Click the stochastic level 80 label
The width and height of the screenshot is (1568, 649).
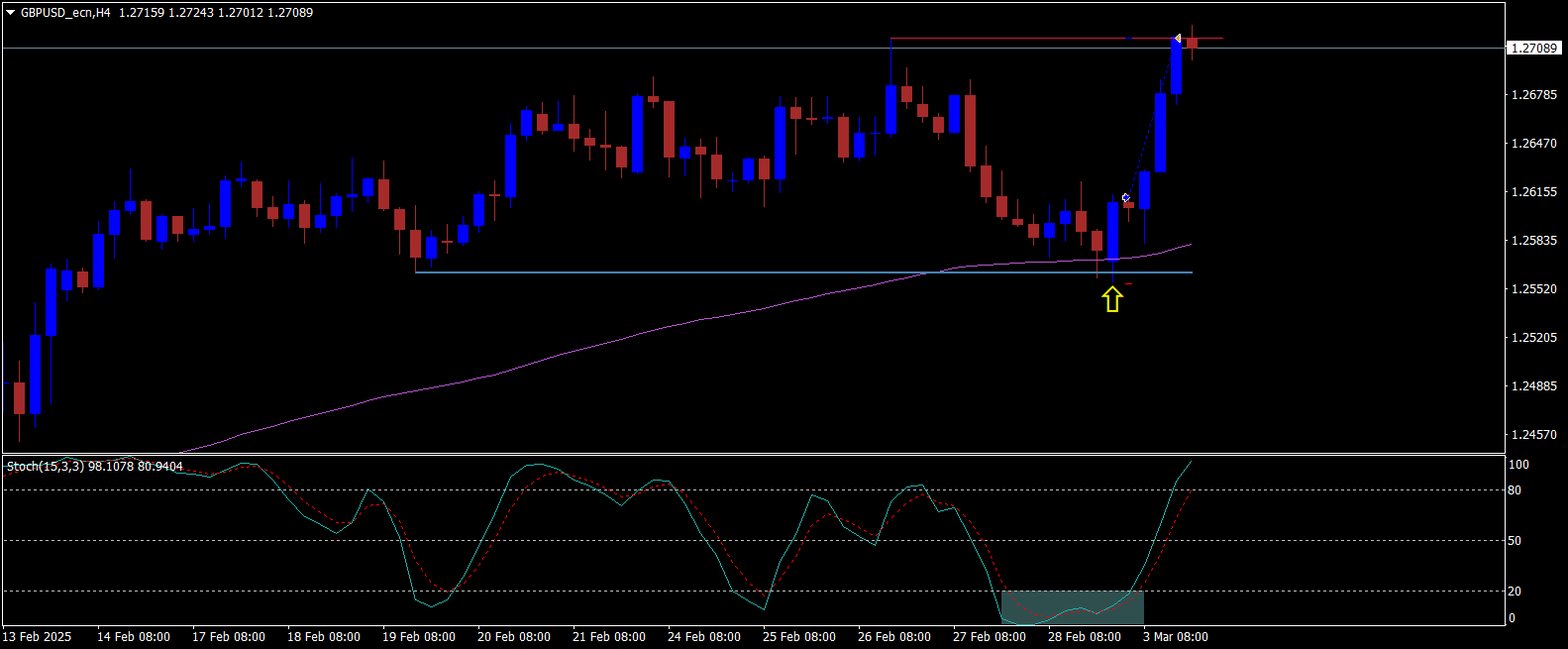tap(1515, 490)
